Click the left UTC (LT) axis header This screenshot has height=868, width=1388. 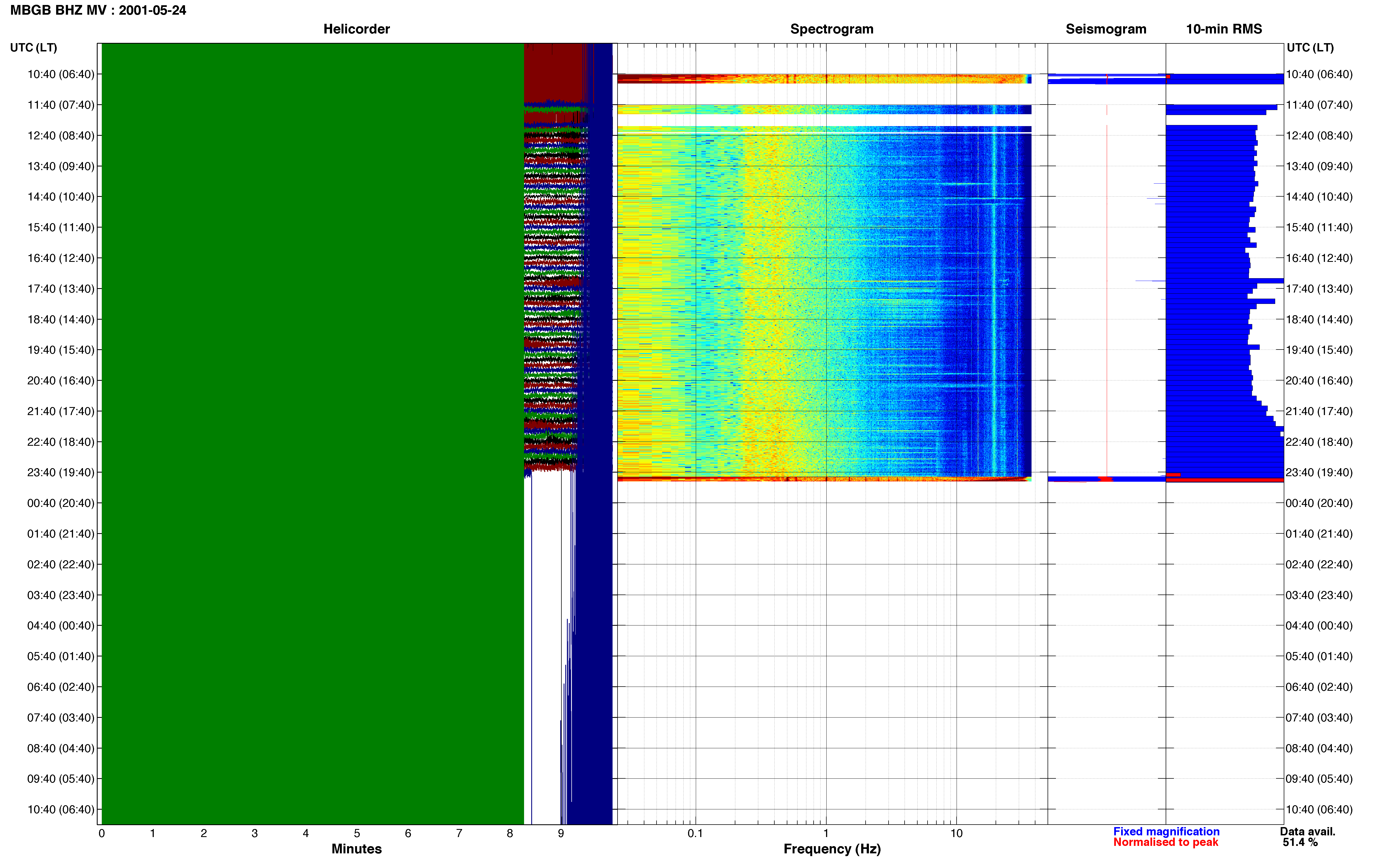click(x=34, y=47)
